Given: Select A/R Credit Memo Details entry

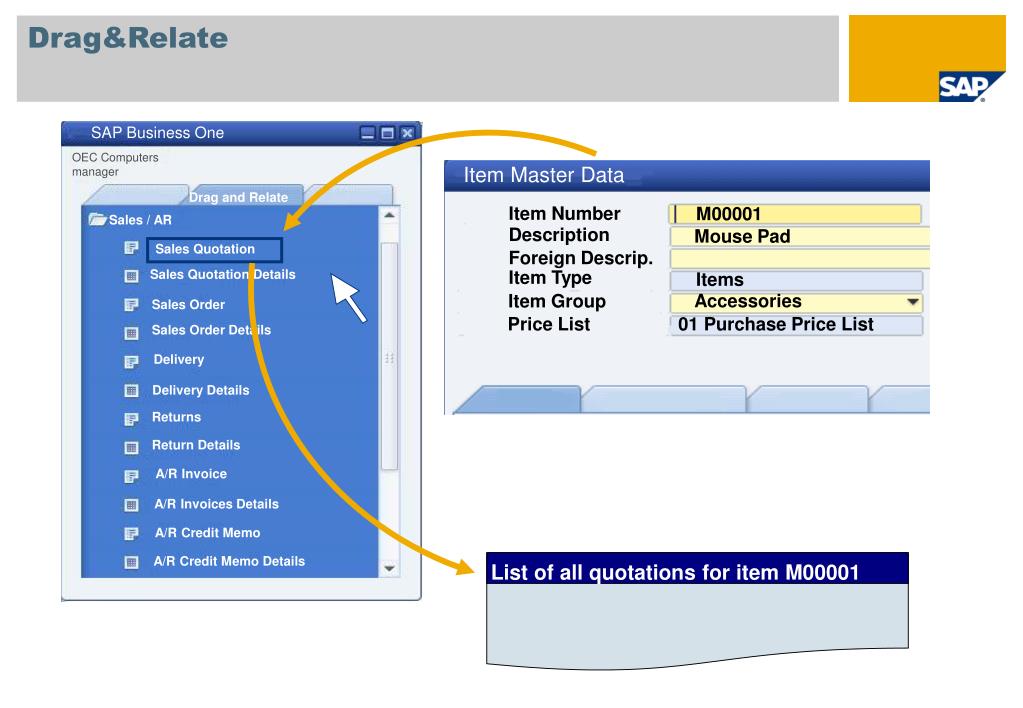Looking at the screenshot, I should pyautogui.click(x=229, y=562).
